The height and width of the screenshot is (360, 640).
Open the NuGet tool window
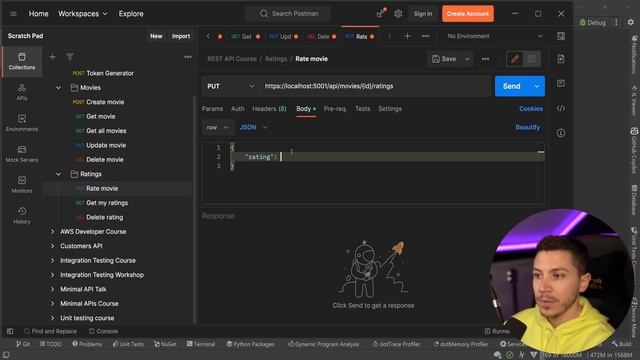(x=165, y=344)
